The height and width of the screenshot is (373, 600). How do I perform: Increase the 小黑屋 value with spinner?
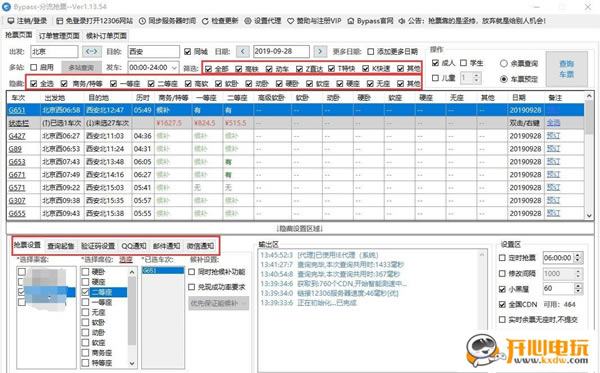point(578,286)
